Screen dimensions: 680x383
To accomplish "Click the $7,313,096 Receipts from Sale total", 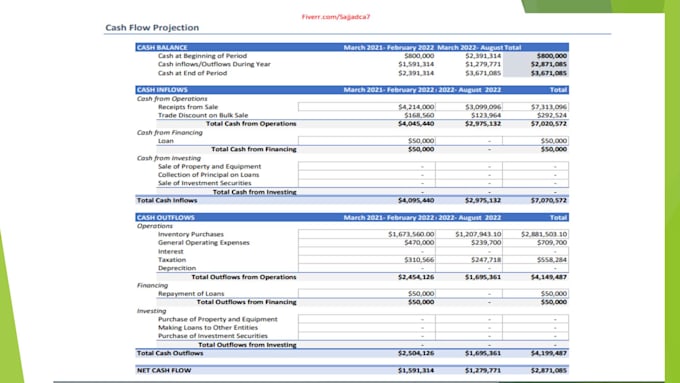I will (x=549, y=107).
